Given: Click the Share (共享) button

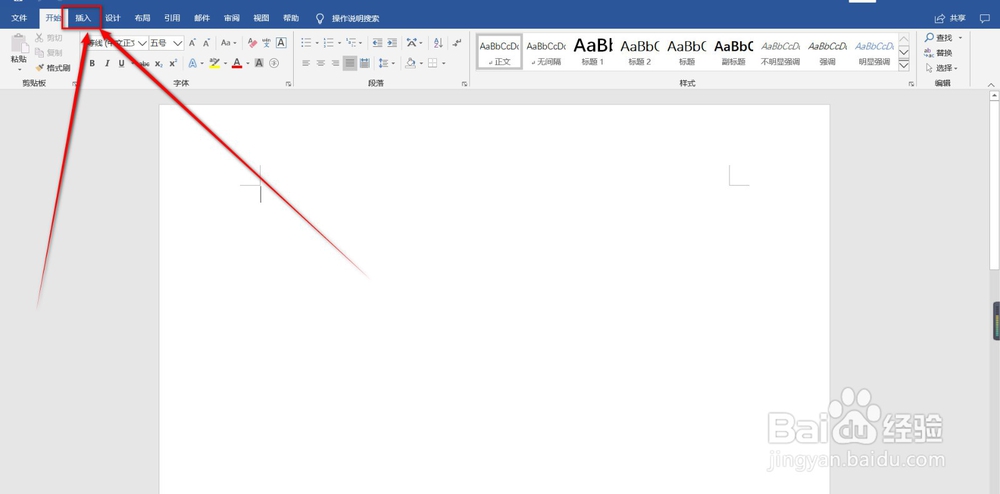Looking at the screenshot, I should click(951, 18).
